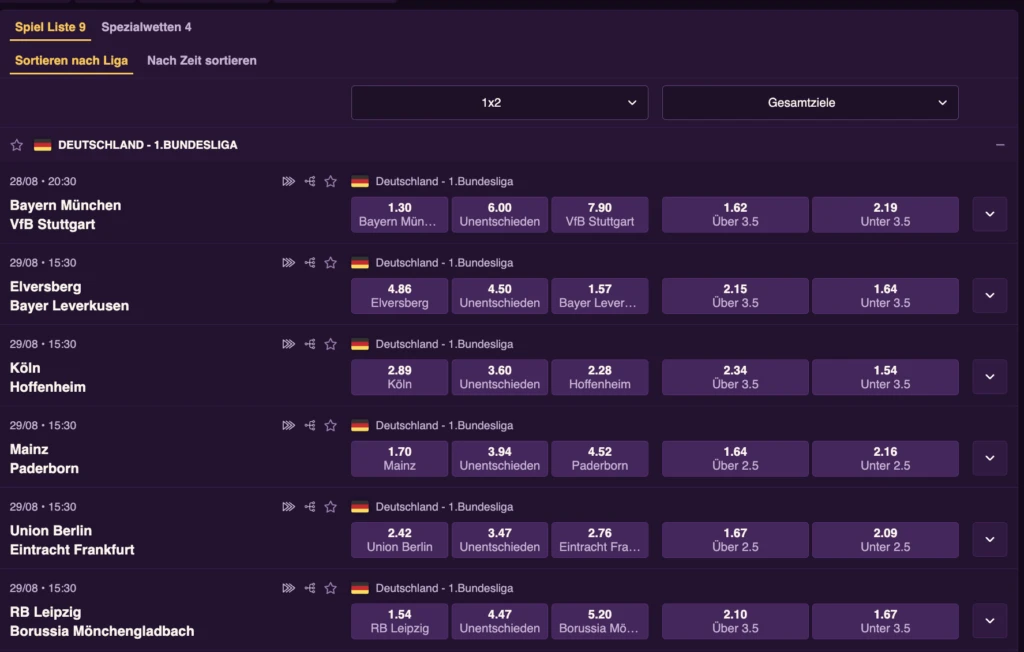Screen dimensions: 1024x652
Task: Open Paderborn team name in match row
Action: click(44, 468)
